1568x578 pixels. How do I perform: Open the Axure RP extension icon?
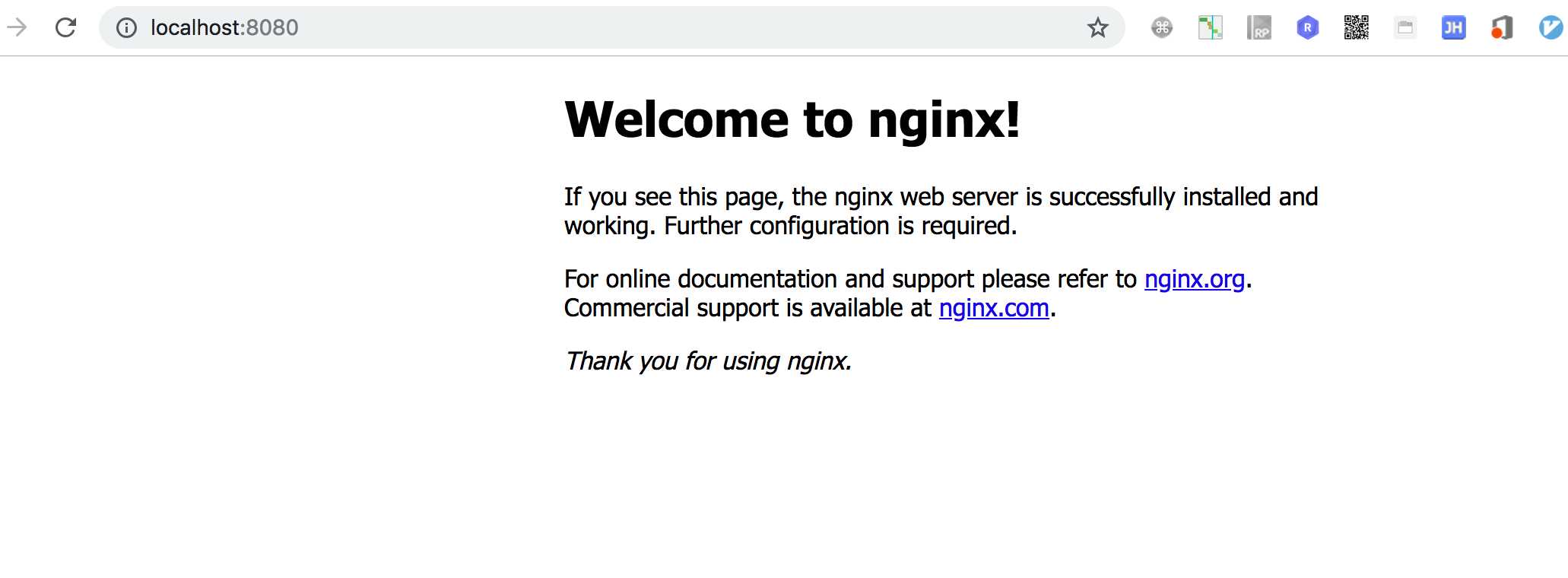coord(1259,28)
